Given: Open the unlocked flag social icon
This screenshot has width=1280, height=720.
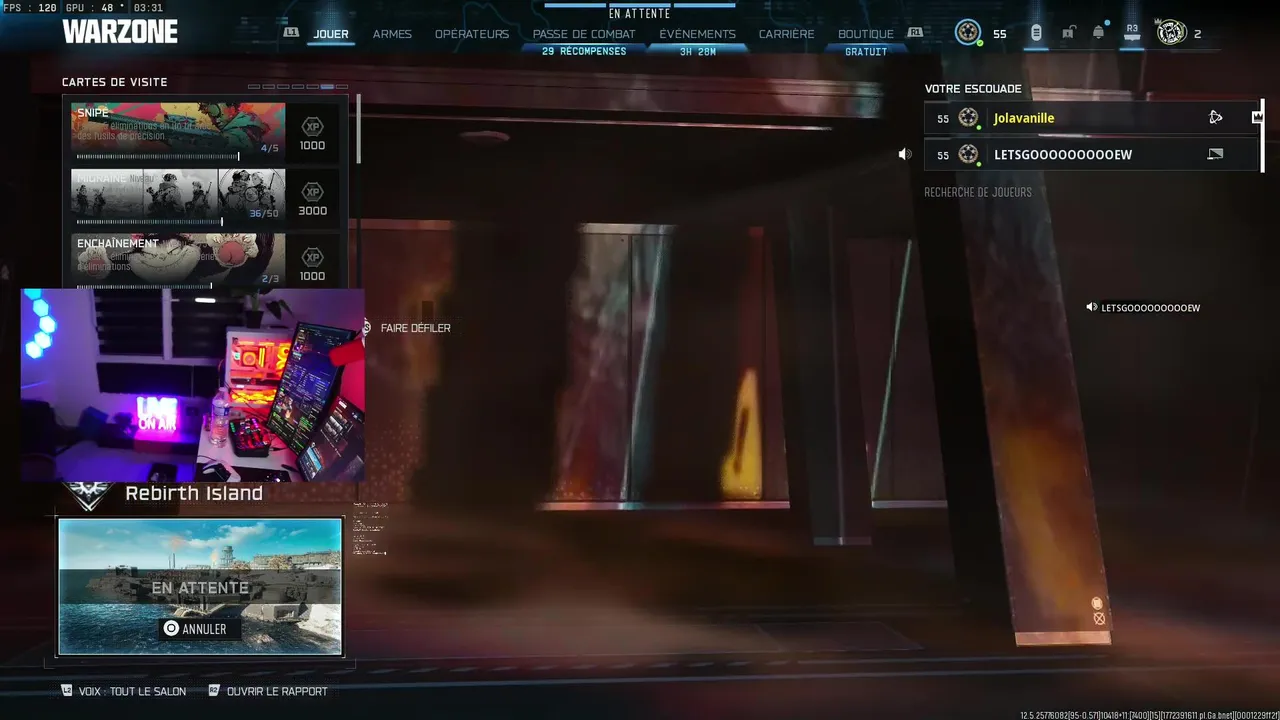Looking at the screenshot, I should coord(1068,33).
